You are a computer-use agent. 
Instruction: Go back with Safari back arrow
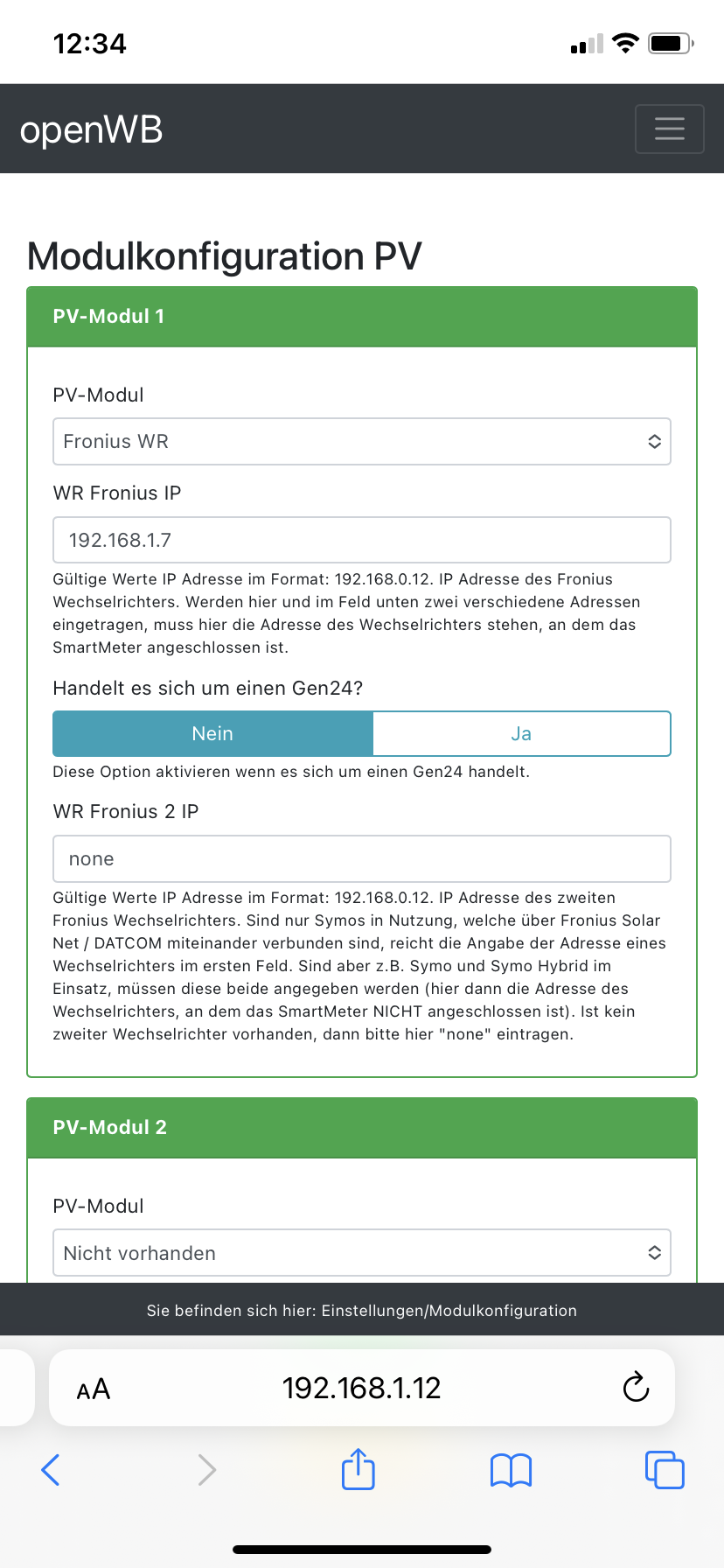[51, 1470]
